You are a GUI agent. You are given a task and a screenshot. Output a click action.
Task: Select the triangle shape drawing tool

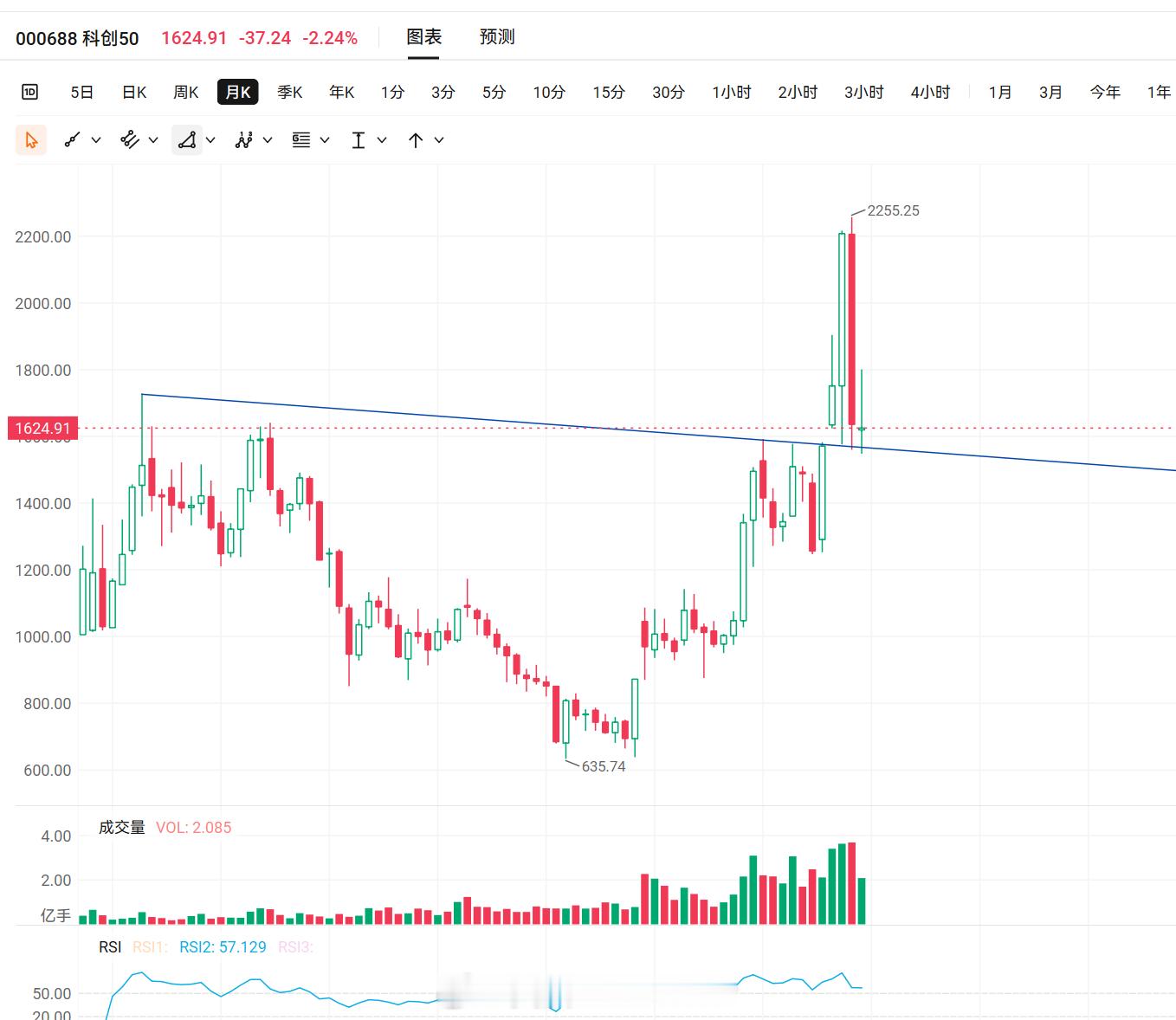click(x=186, y=139)
